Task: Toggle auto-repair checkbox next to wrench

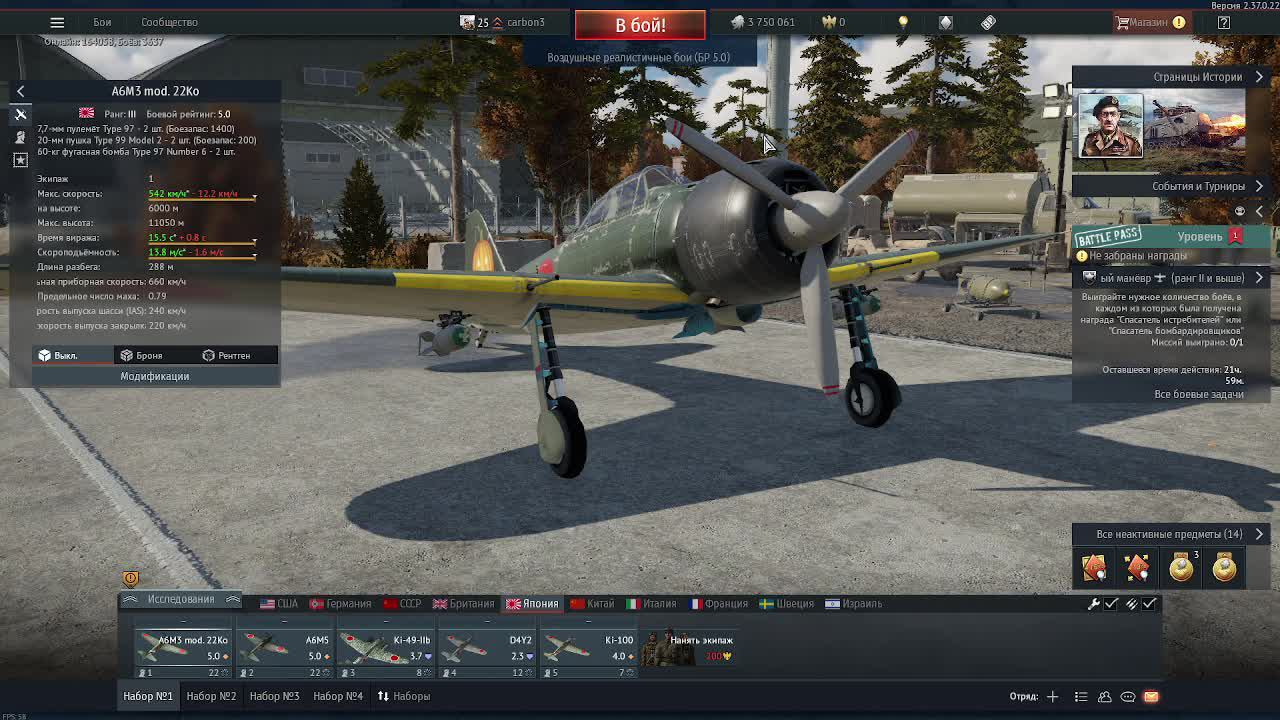Action: point(1111,604)
